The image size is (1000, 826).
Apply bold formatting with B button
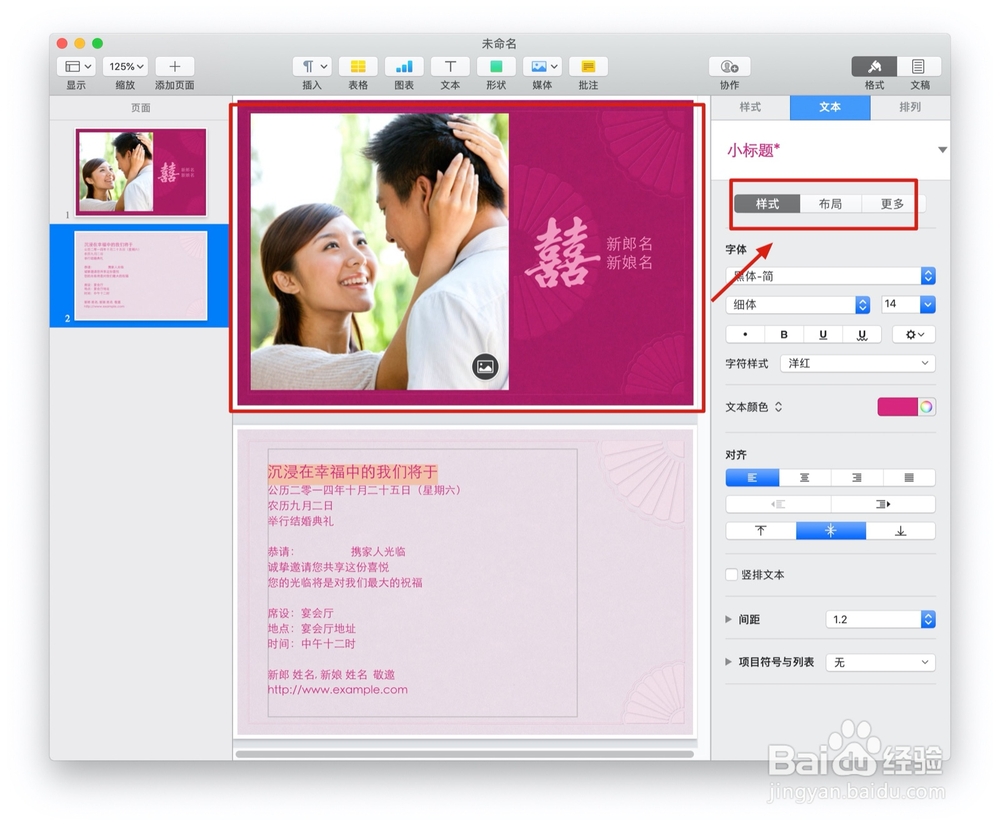coord(784,334)
